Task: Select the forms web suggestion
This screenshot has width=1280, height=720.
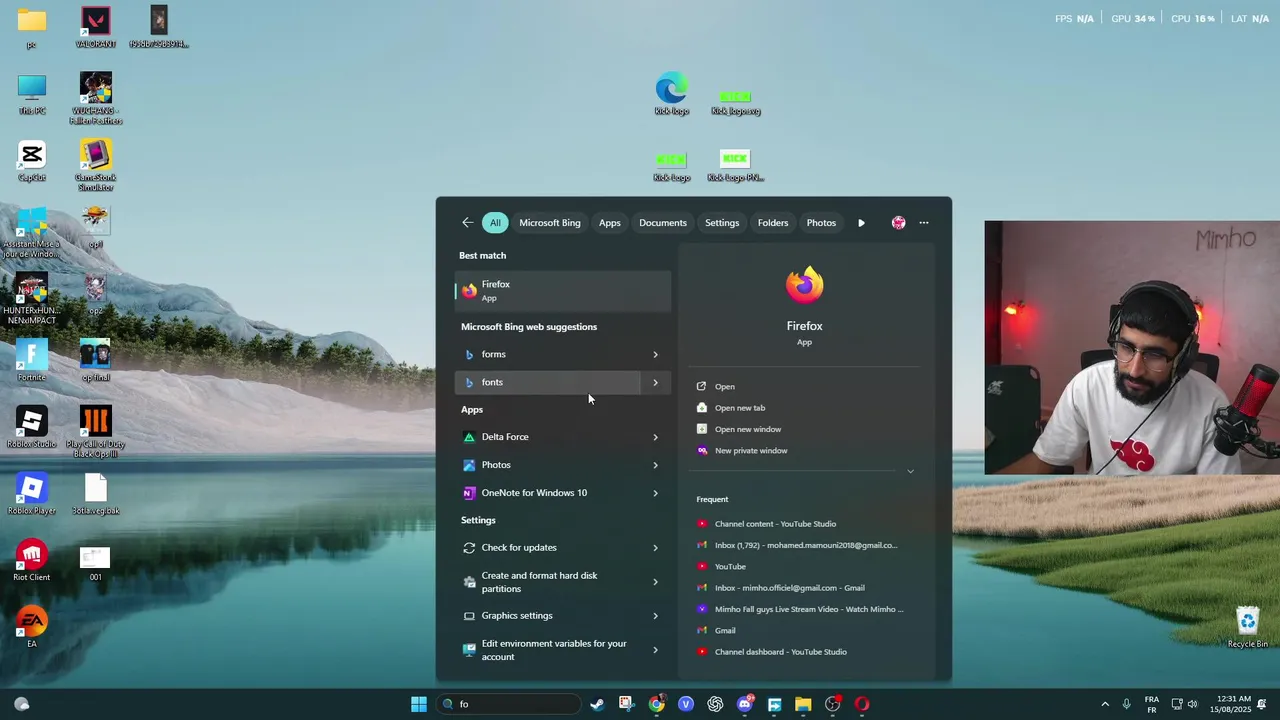Action: 547,354
